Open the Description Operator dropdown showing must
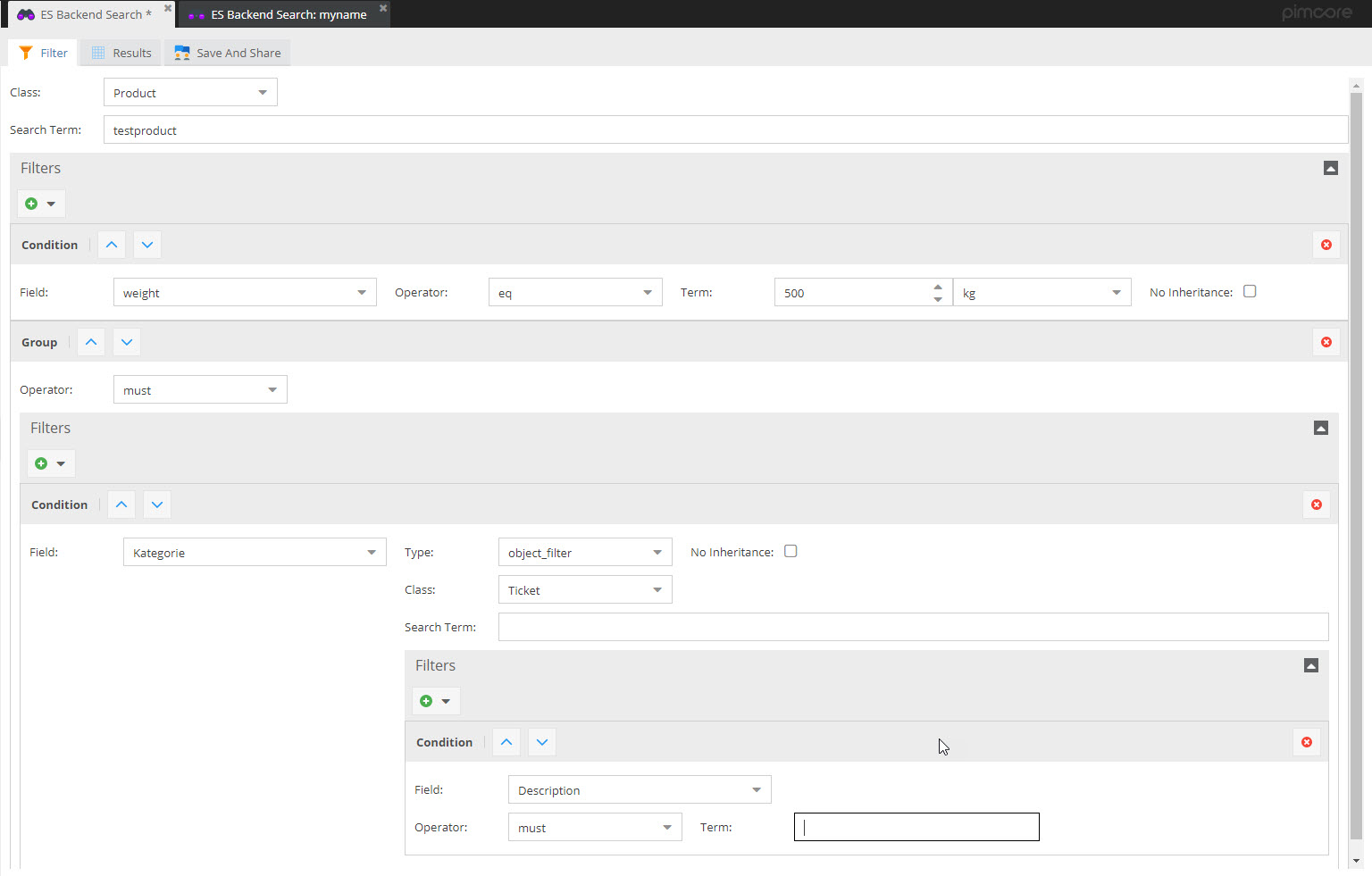Screen dimensions: 1372x876 click(595, 827)
